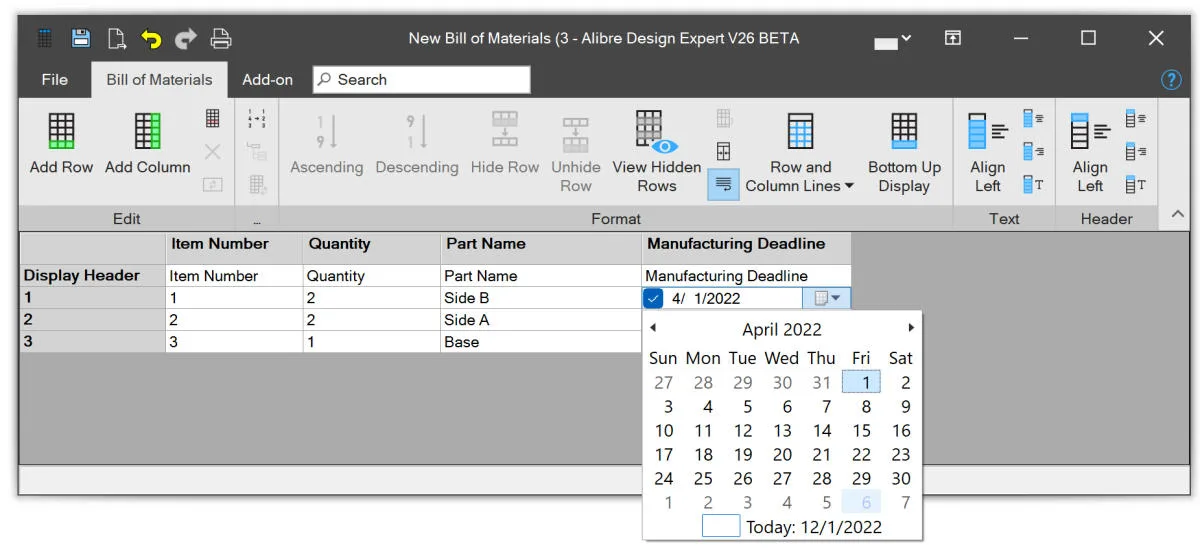The width and height of the screenshot is (1200, 550).
Task: Click Bottom Up Display button
Action: point(904,152)
